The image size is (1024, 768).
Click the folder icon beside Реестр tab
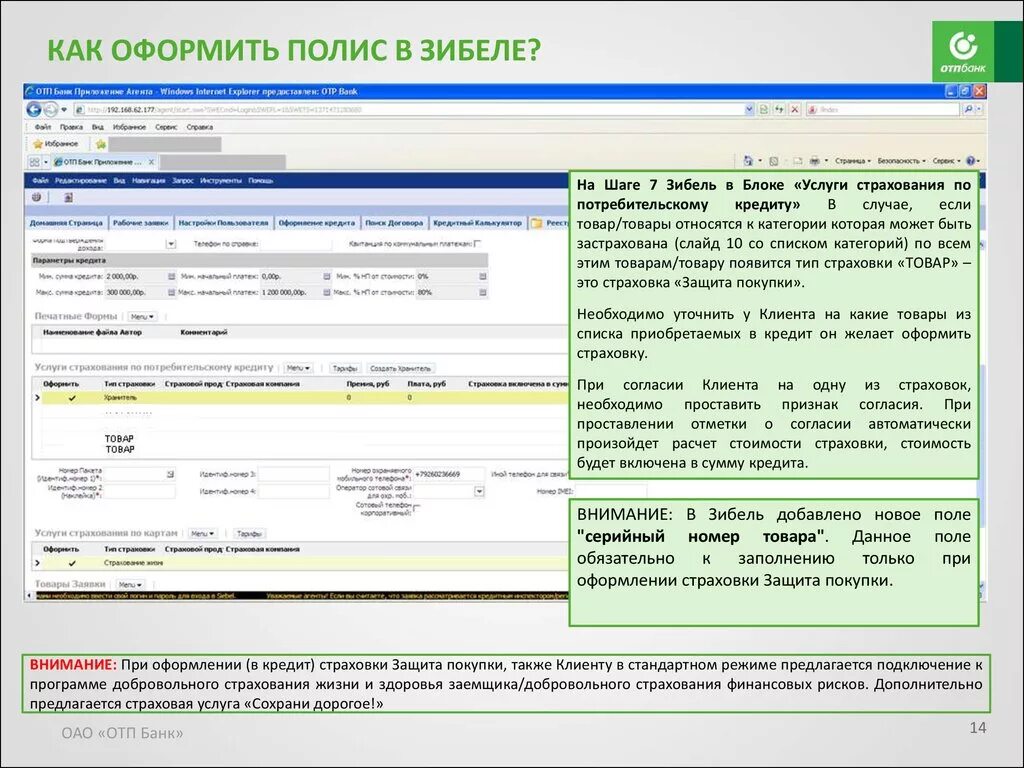click(537, 223)
